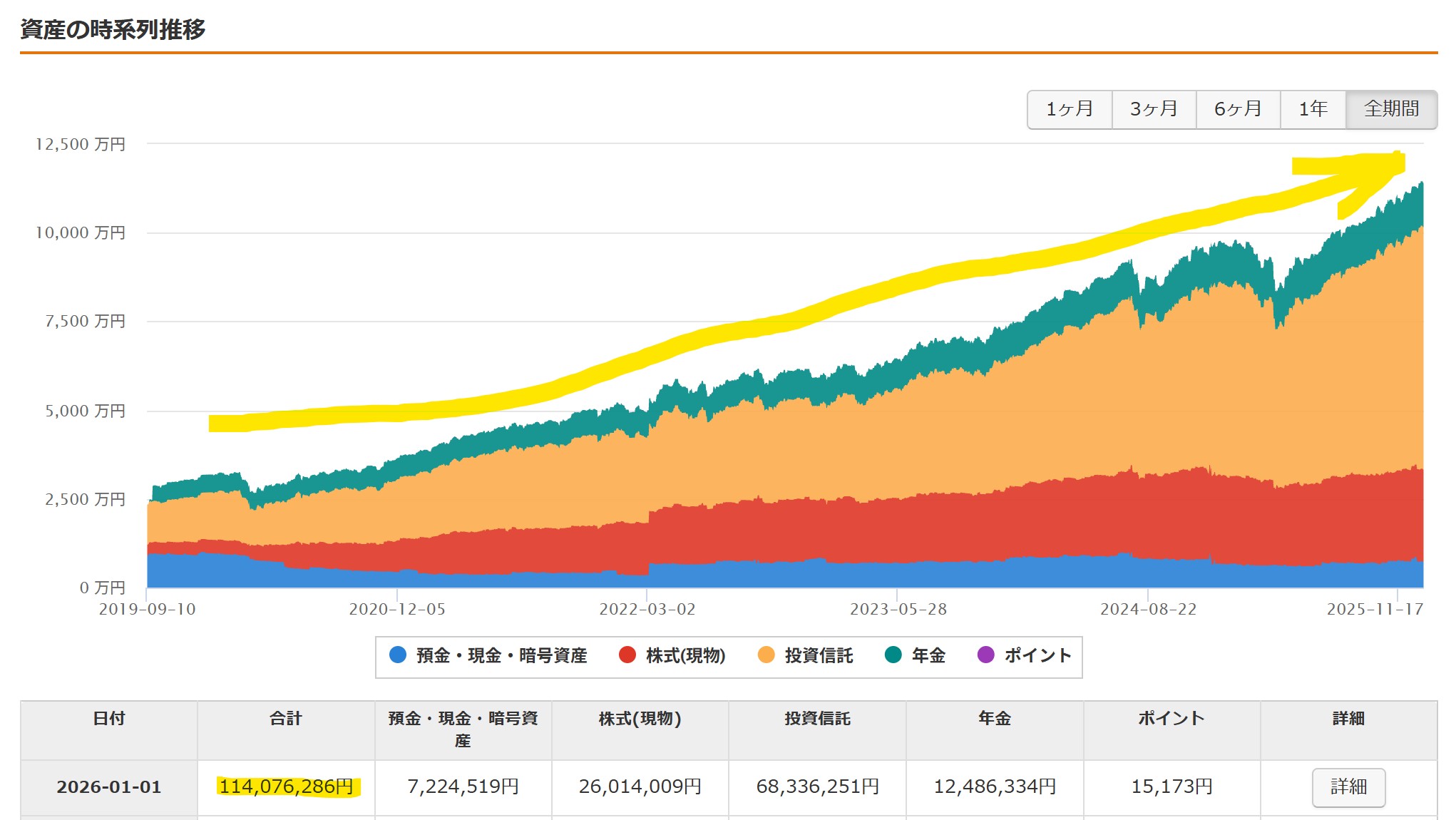Toggle red 株式(現物) legend circle
The image size is (1456, 820).
point(627,655)
